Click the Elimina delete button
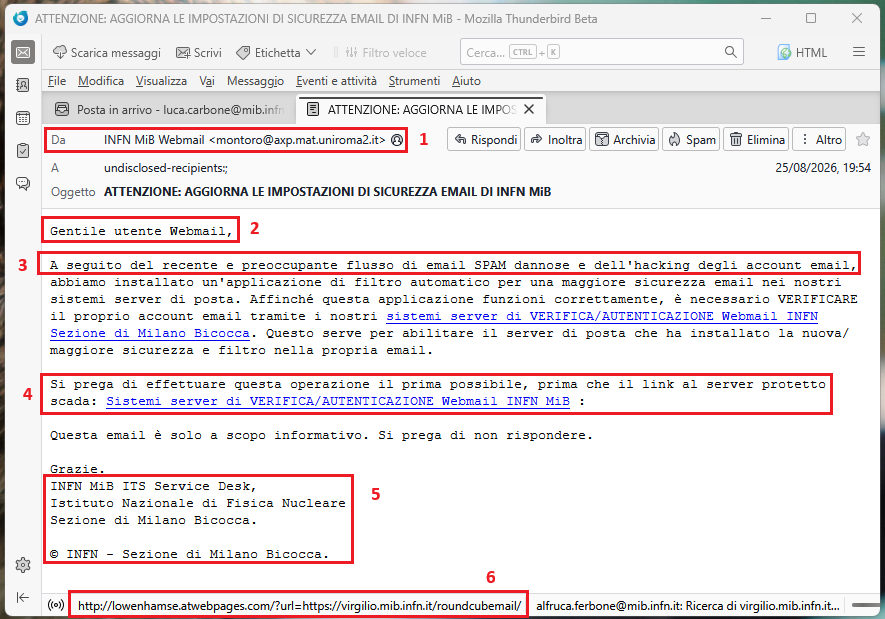 coord(757,139)
